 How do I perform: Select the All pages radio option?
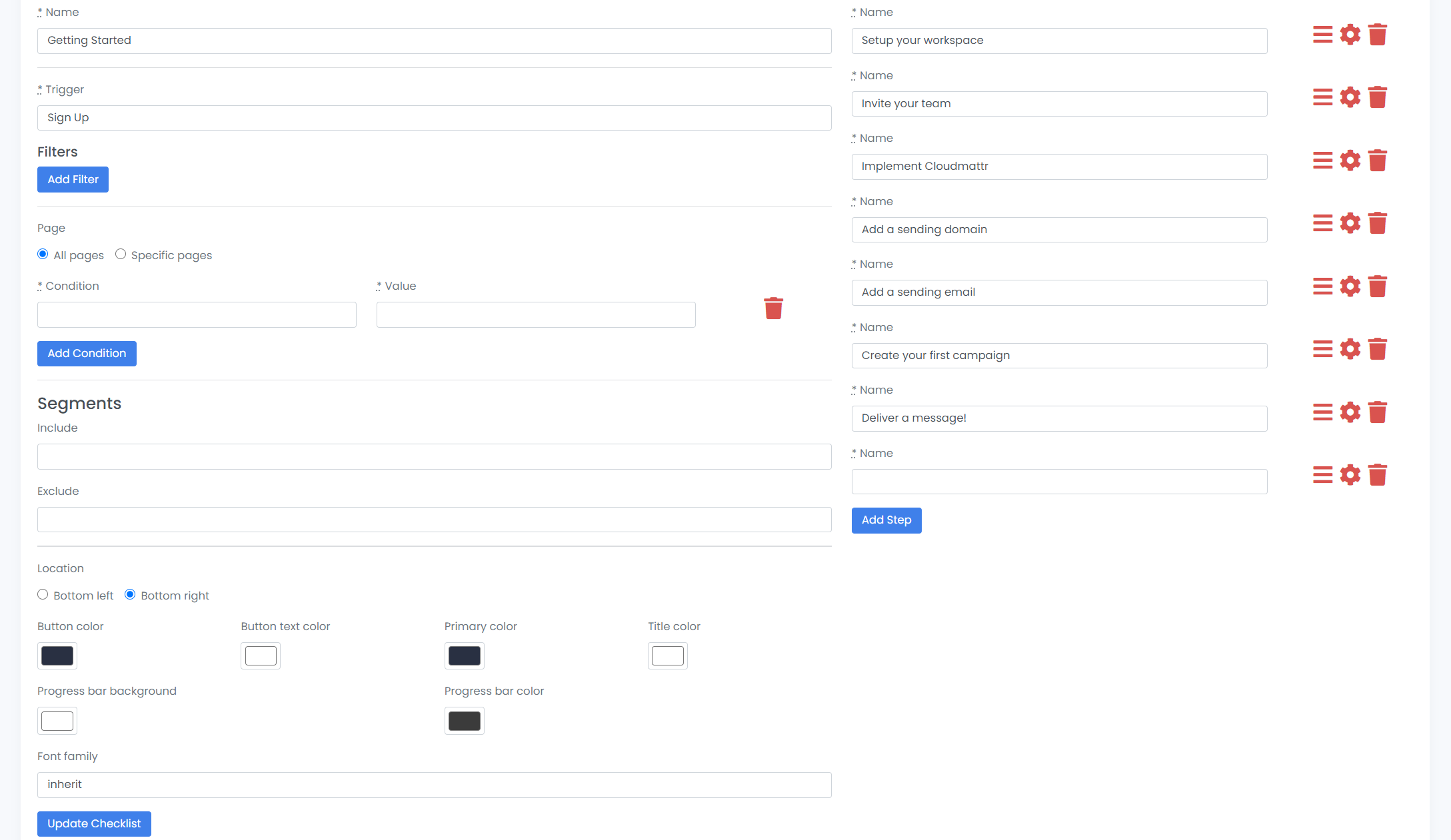pyautogui.click(x=43, y=254)
